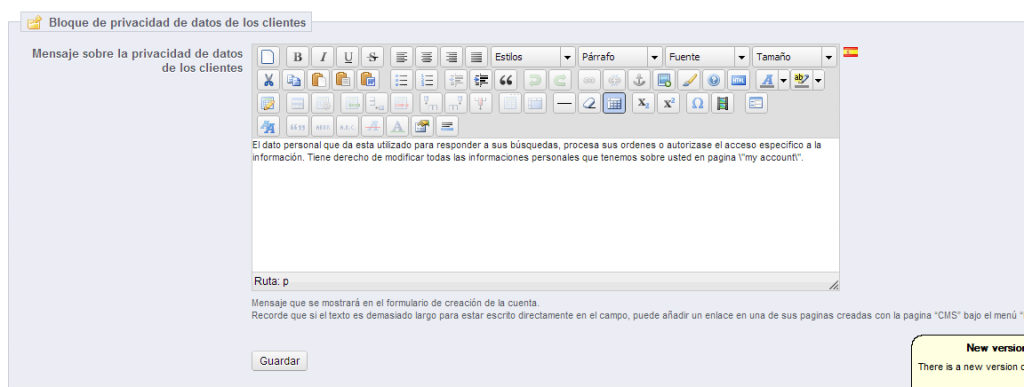Click the Copy icon
This screenshot has width=1024, height=387.
click(293, 80)
